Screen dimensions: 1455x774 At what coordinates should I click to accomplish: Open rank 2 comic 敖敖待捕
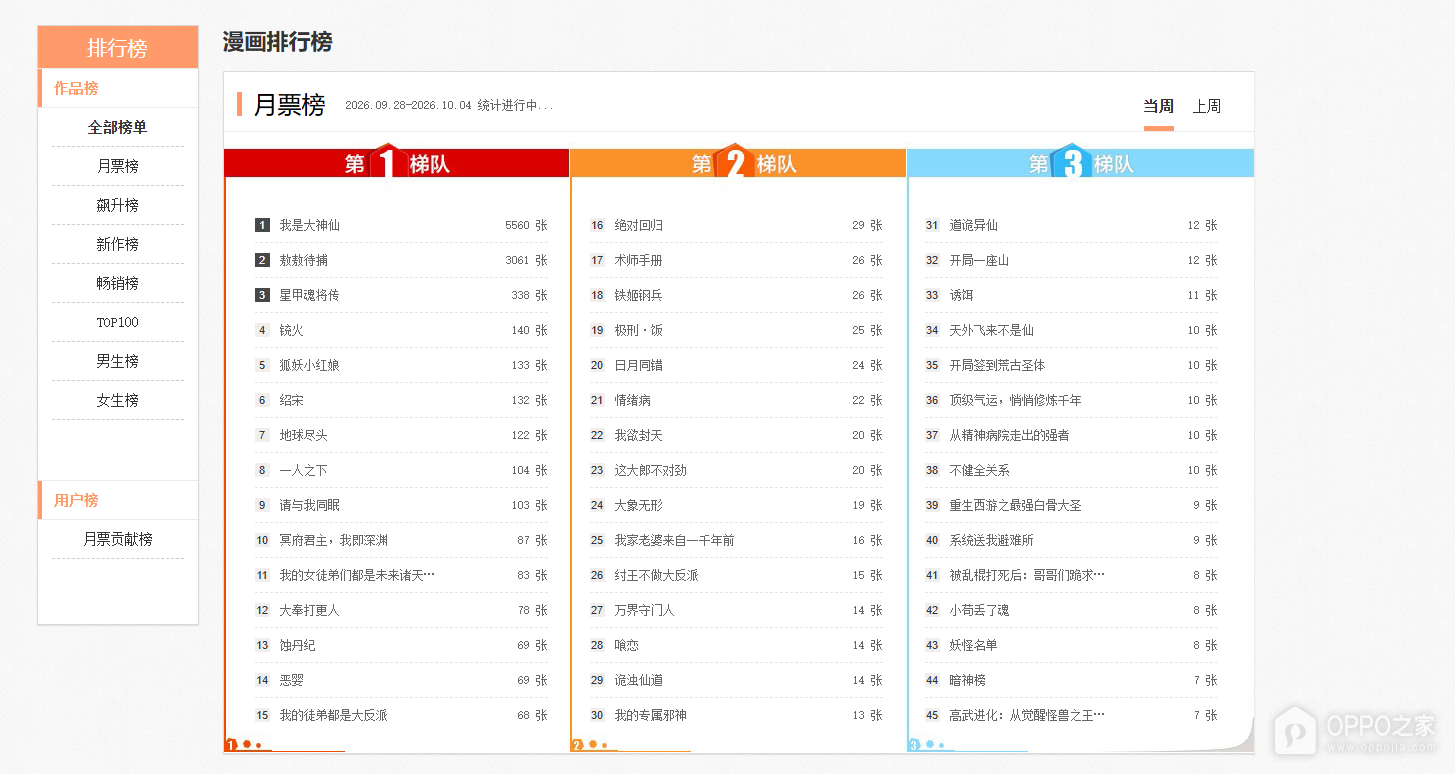(x=304, y=260)
